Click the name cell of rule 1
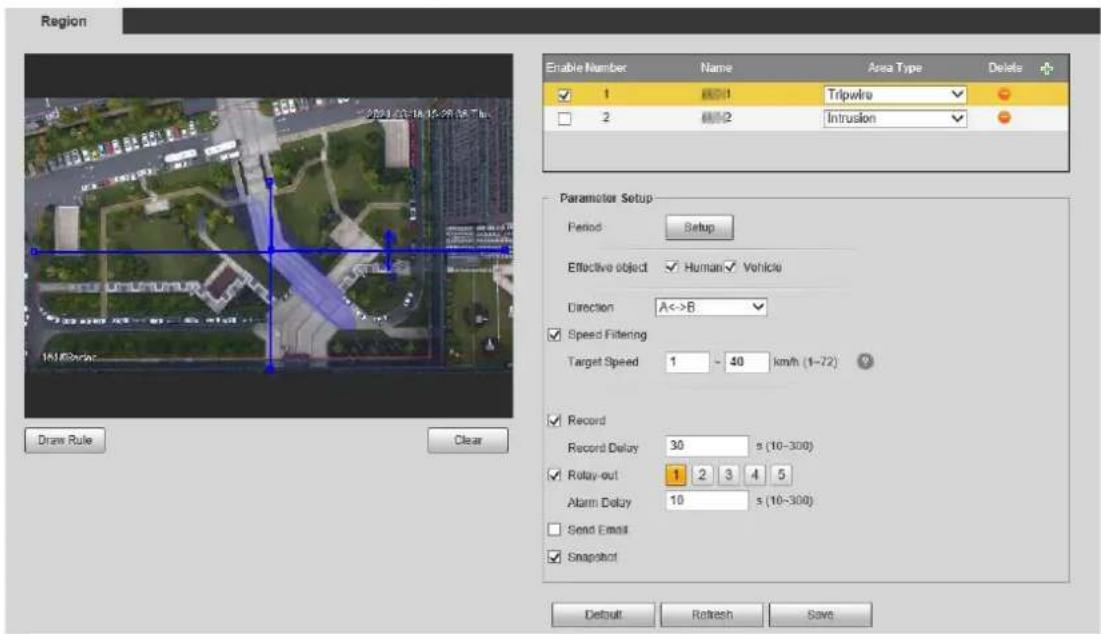The width and height of the screenshot is (1101, 634). point(716,93)
